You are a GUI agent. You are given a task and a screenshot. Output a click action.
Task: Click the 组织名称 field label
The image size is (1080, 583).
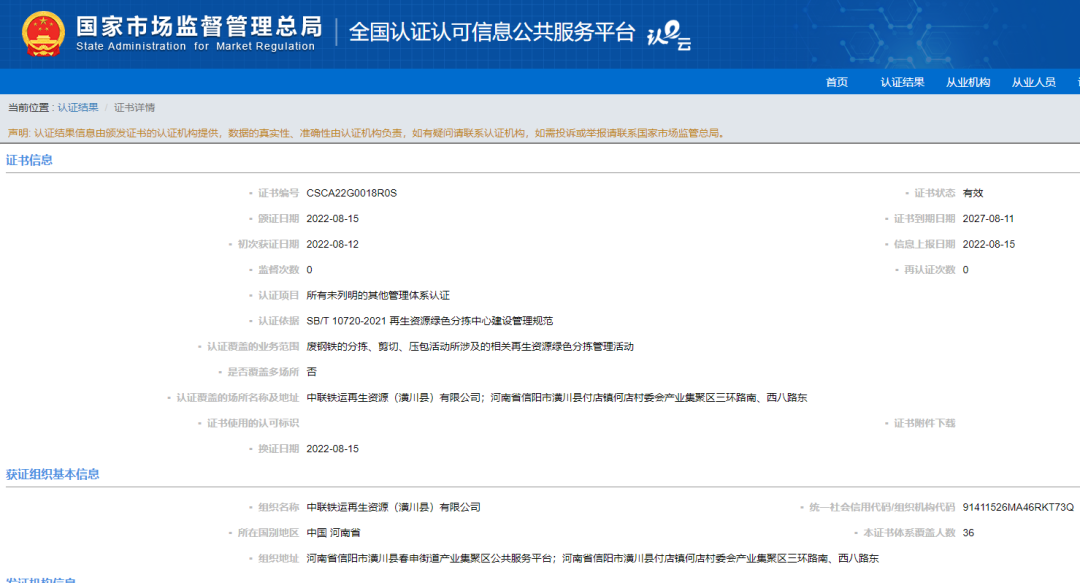(x=278, y=507)
